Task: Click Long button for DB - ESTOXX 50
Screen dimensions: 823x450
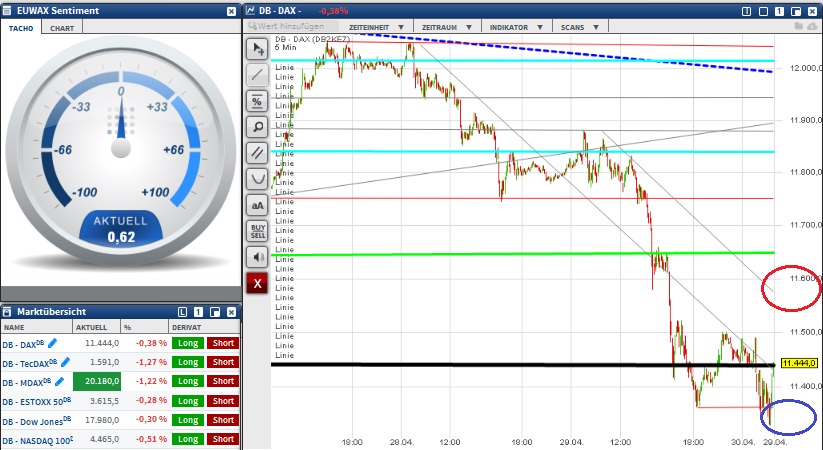Action: 187,401
